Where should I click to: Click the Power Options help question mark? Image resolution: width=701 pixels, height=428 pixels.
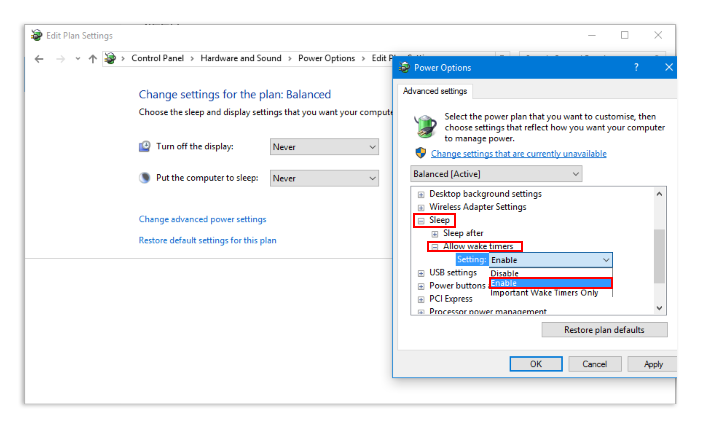[x=636, y=68]
